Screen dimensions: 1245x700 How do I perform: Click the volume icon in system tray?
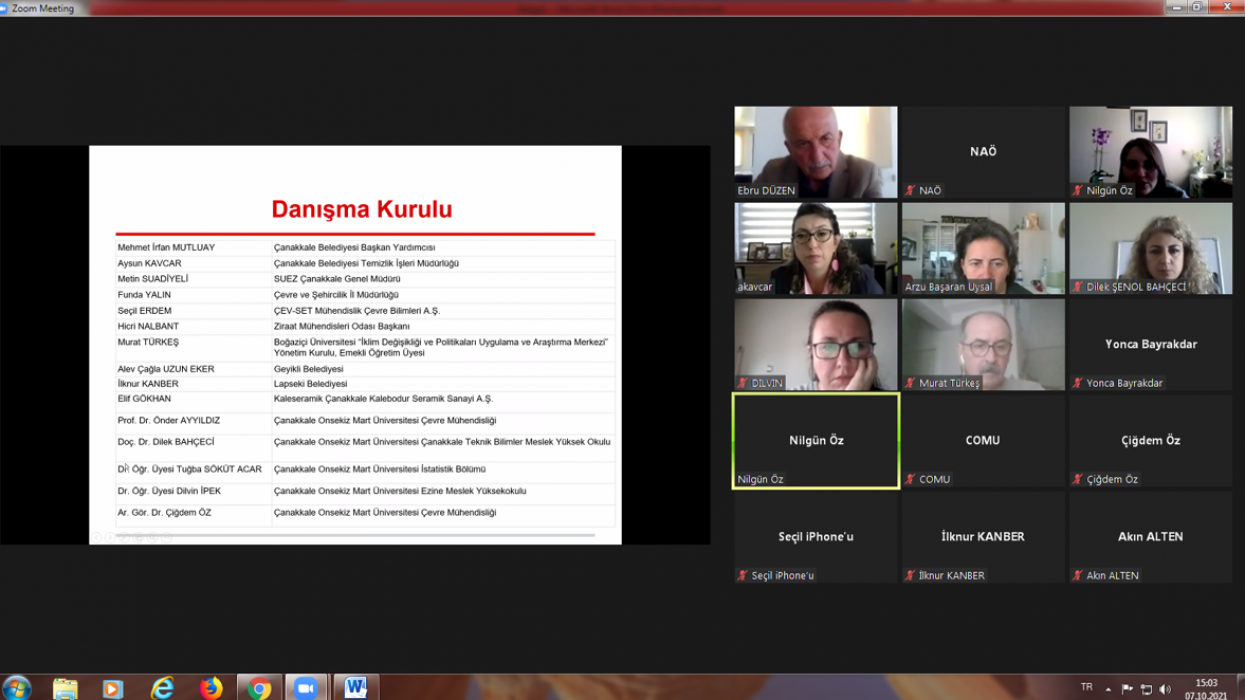click(x=1165, y=689)
